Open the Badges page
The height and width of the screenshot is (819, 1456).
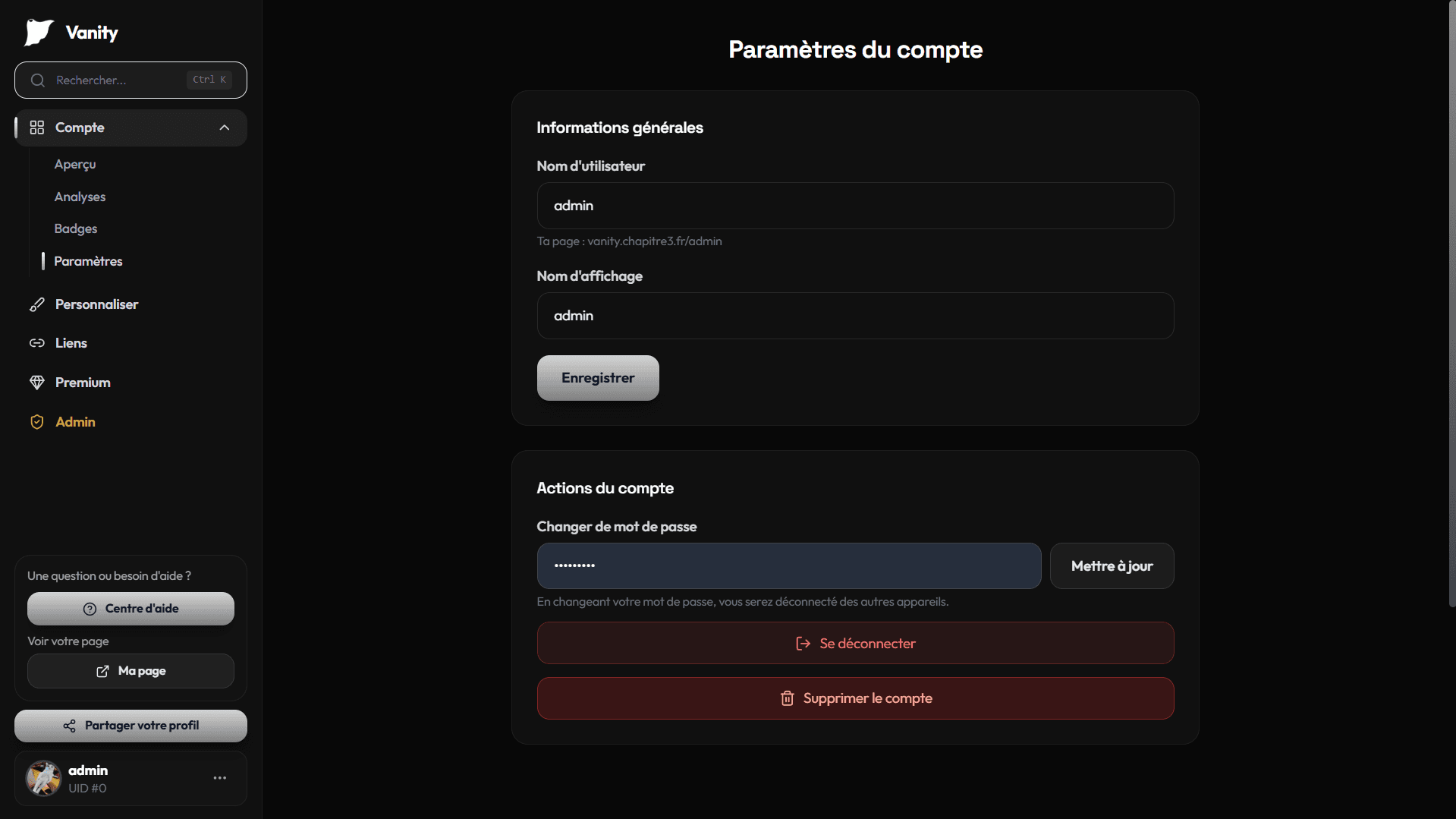(76, 228)
